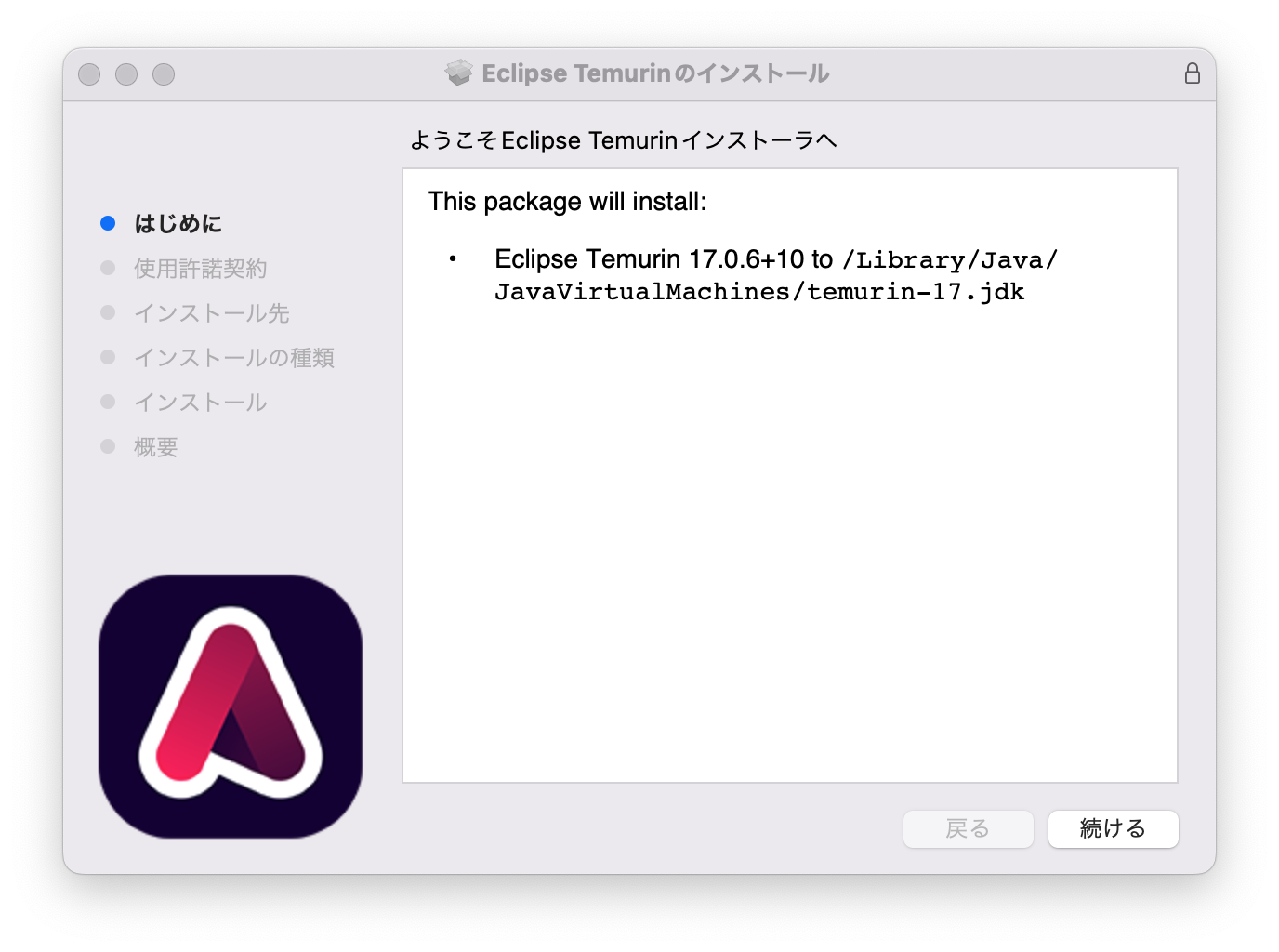
Task: Click the heading ようこそ Eclipse Temurin インストーラへ
Action: pos(623,140)
